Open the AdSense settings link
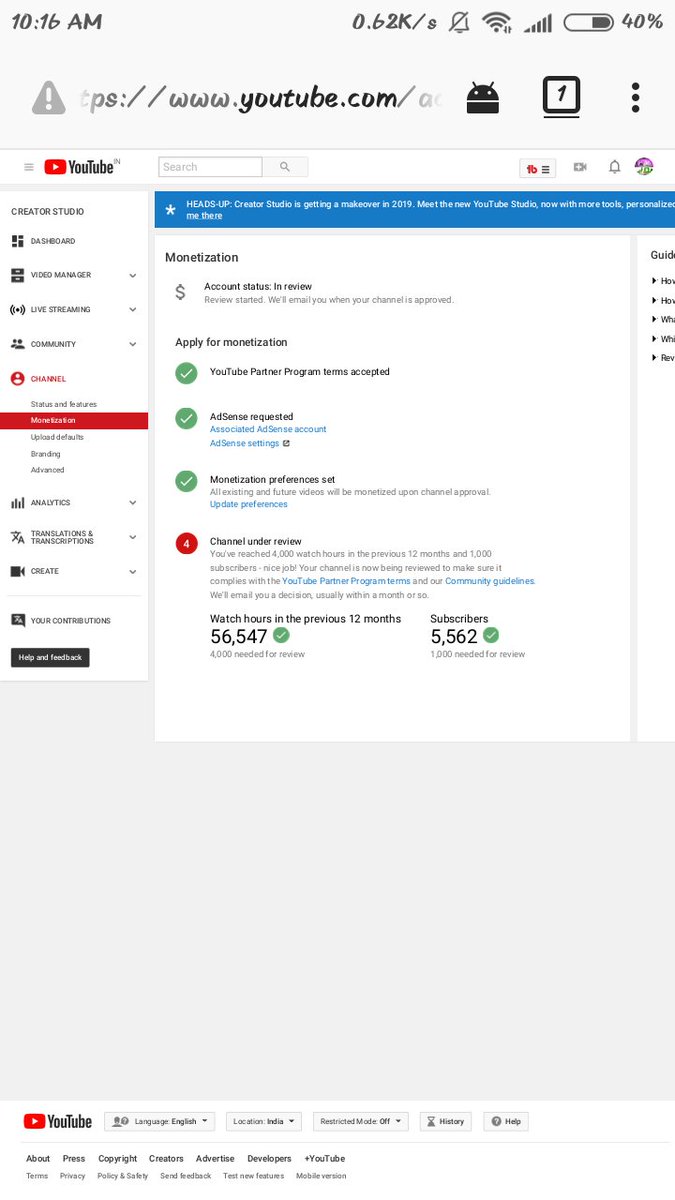675x1200 pixels. [x=245, y=443]
